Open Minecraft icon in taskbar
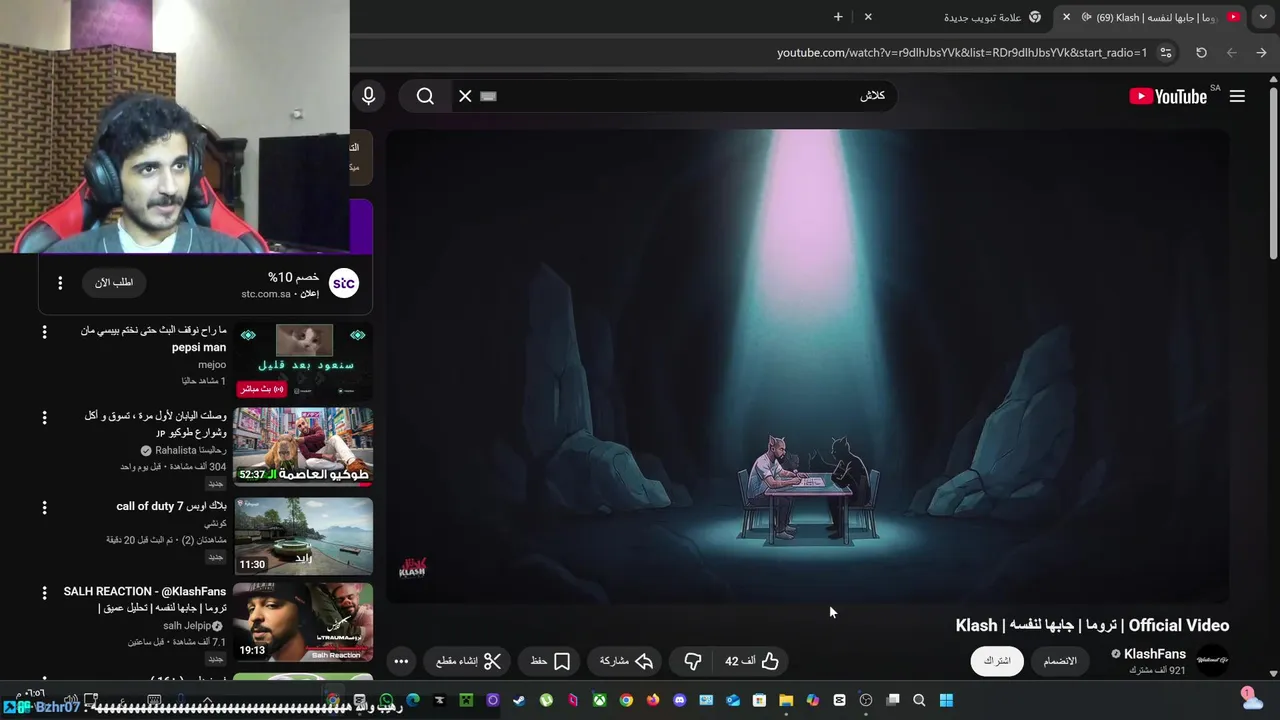 click(x=465, y=700)
